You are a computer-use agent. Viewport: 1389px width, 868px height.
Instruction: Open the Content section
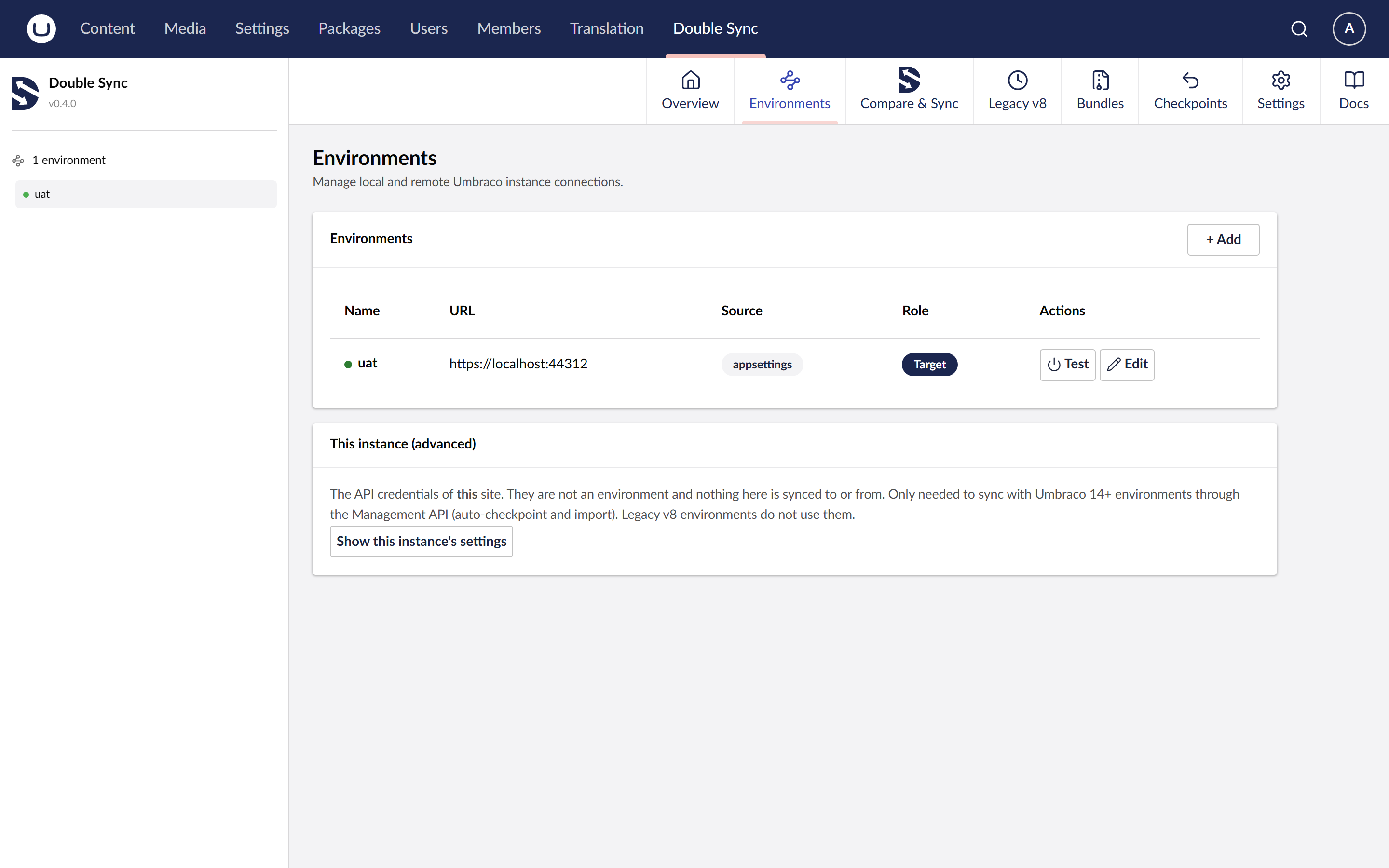tap(108, 29)
